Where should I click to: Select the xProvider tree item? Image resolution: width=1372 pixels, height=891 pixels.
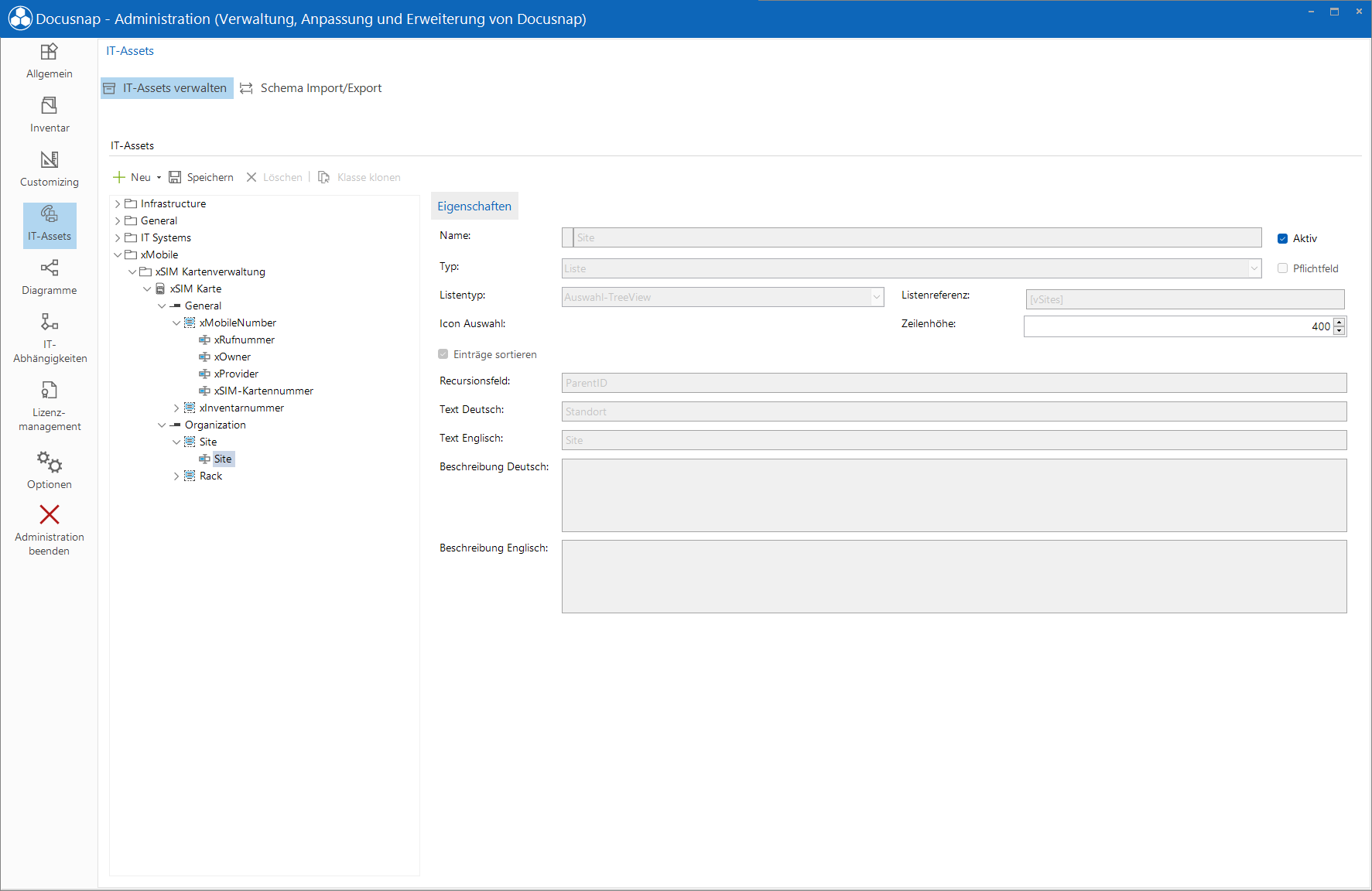(x=236, y=374)
